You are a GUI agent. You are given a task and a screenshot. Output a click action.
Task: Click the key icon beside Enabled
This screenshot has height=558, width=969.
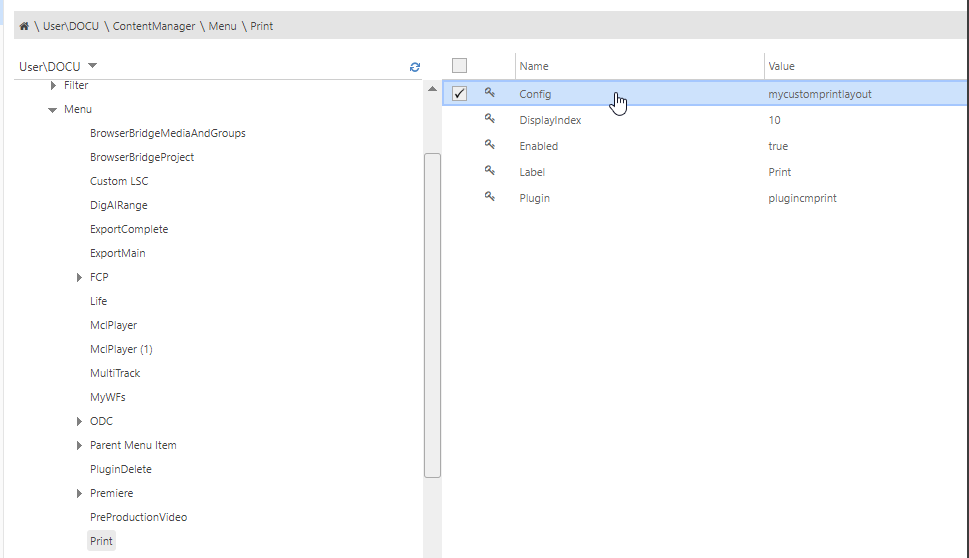(490, 145)
